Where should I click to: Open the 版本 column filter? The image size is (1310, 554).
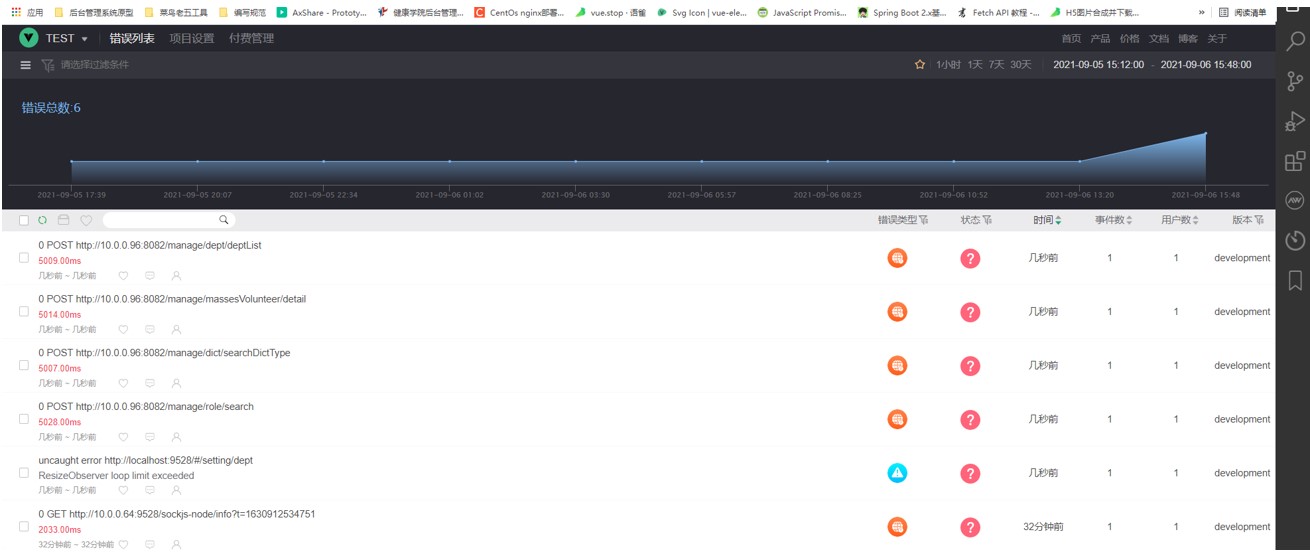tap(1259, 220)
